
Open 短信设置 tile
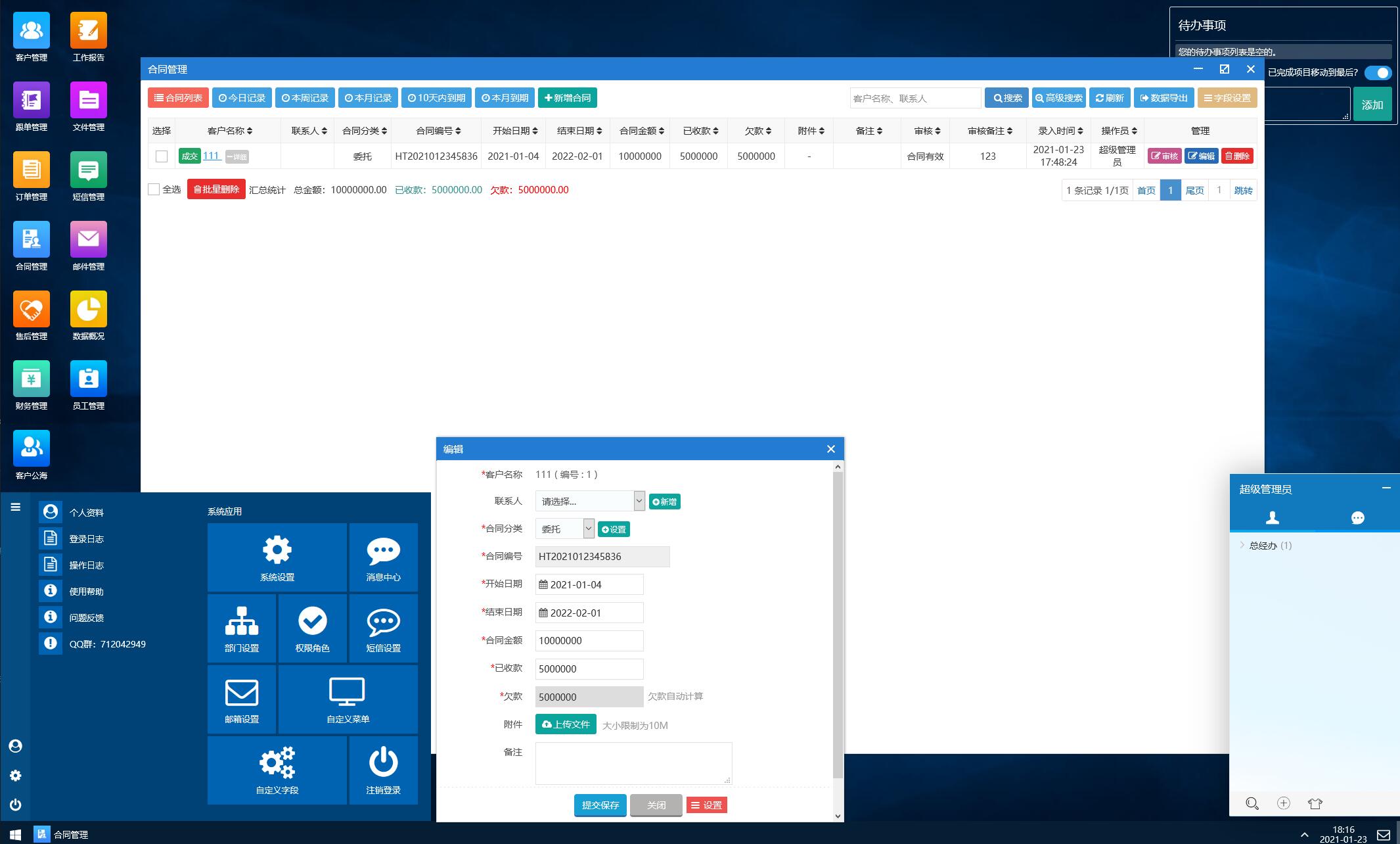coord(384,628)
